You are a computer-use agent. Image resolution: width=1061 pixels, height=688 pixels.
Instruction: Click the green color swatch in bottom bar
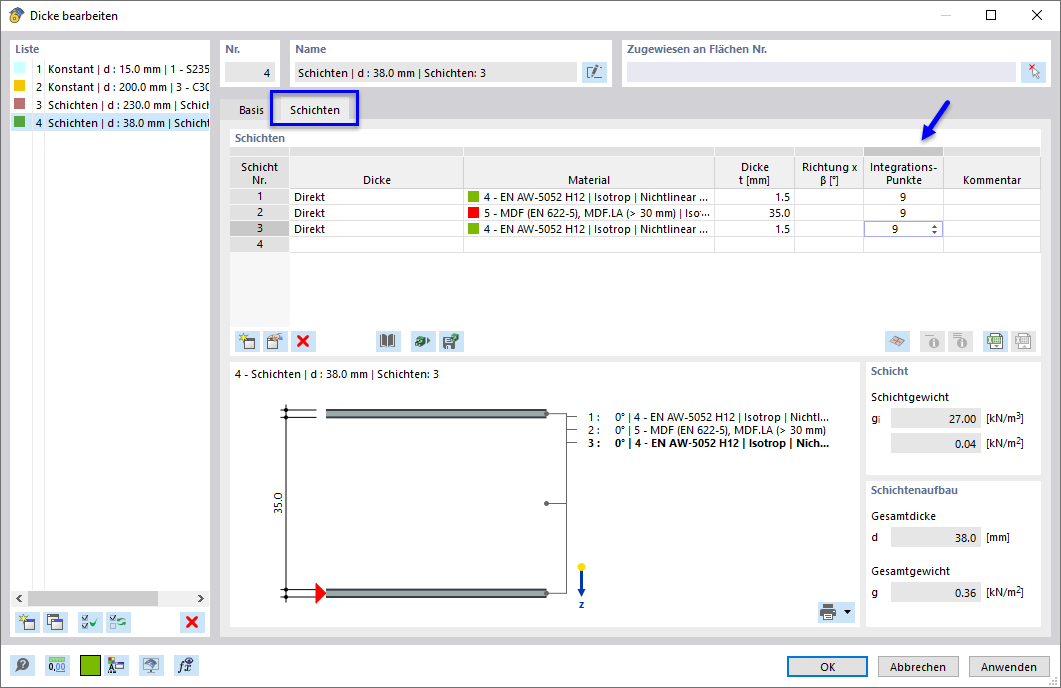click(x=90, y=666)
